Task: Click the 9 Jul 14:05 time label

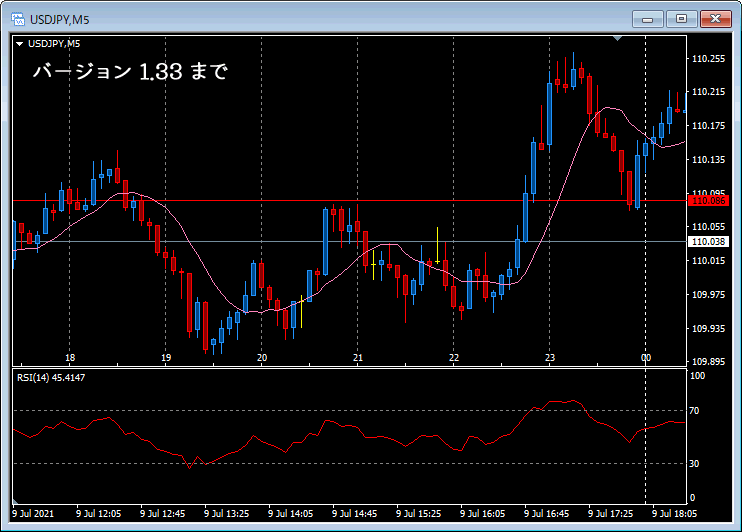Action: click(291, 514)
